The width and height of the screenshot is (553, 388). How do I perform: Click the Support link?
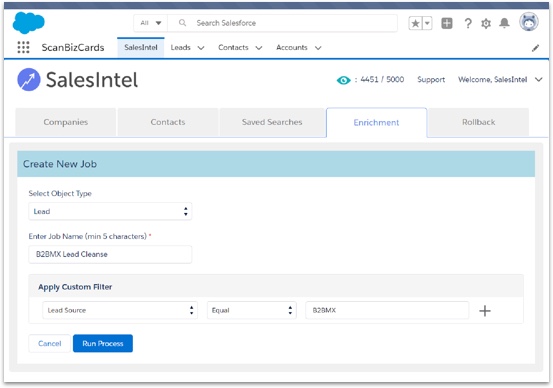[431, 80]
